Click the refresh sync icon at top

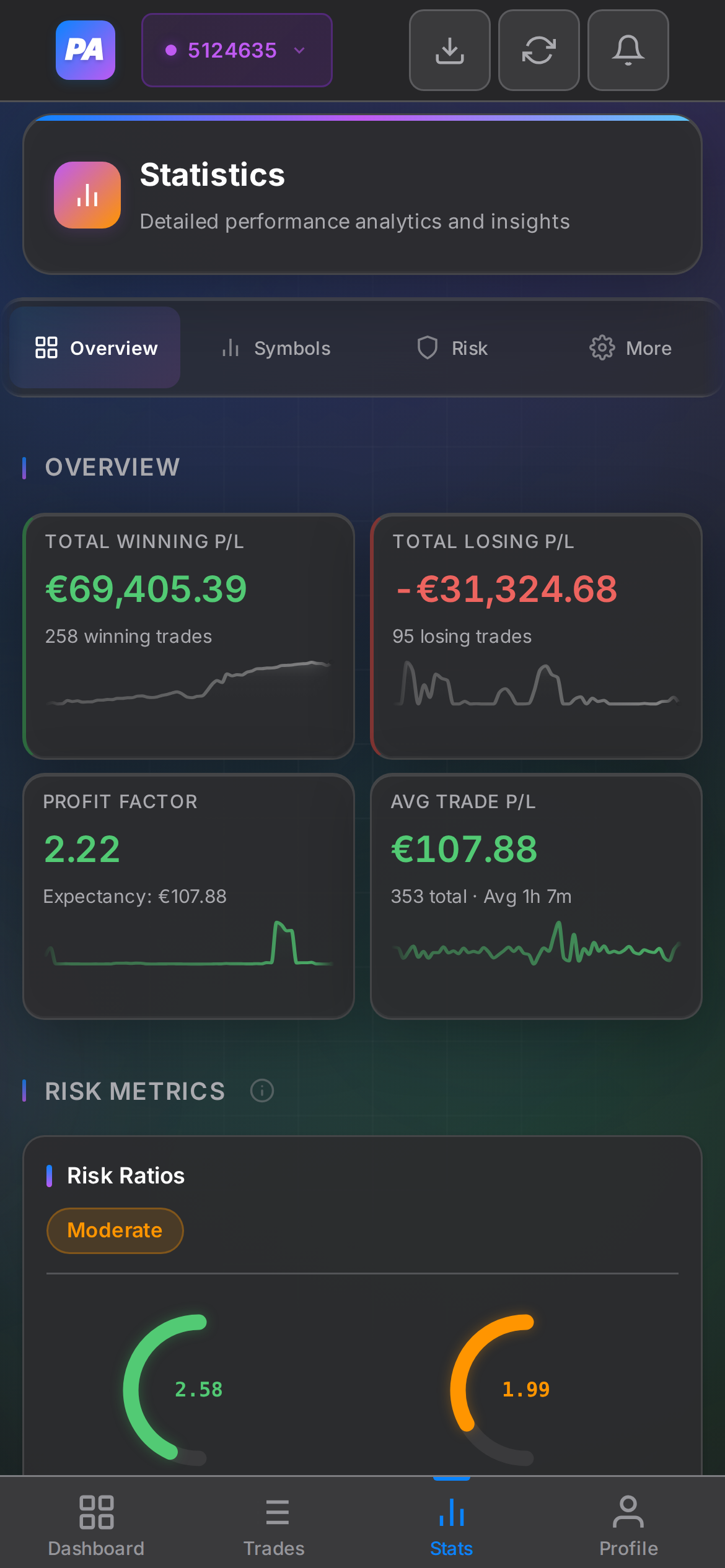point(538,50)
